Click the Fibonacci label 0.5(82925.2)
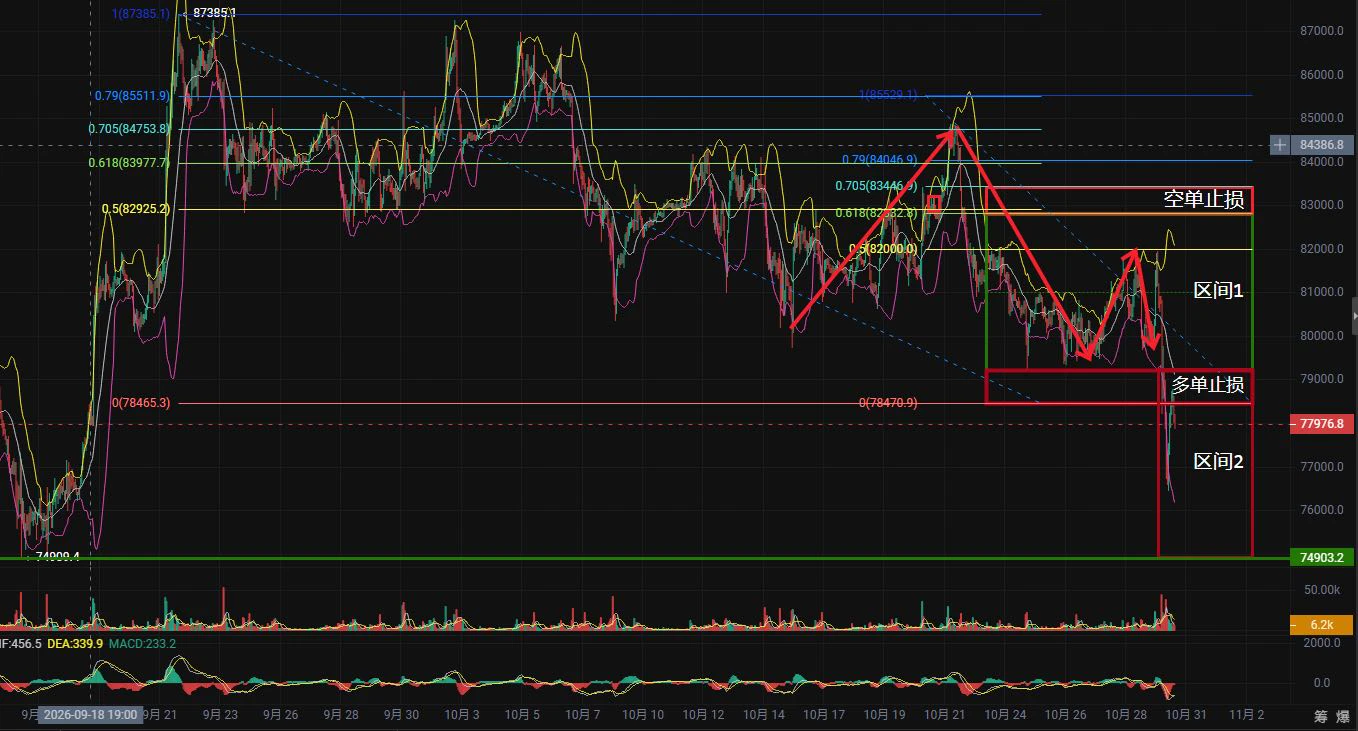Screen dimensions: 1358x731 coord(136,209)
